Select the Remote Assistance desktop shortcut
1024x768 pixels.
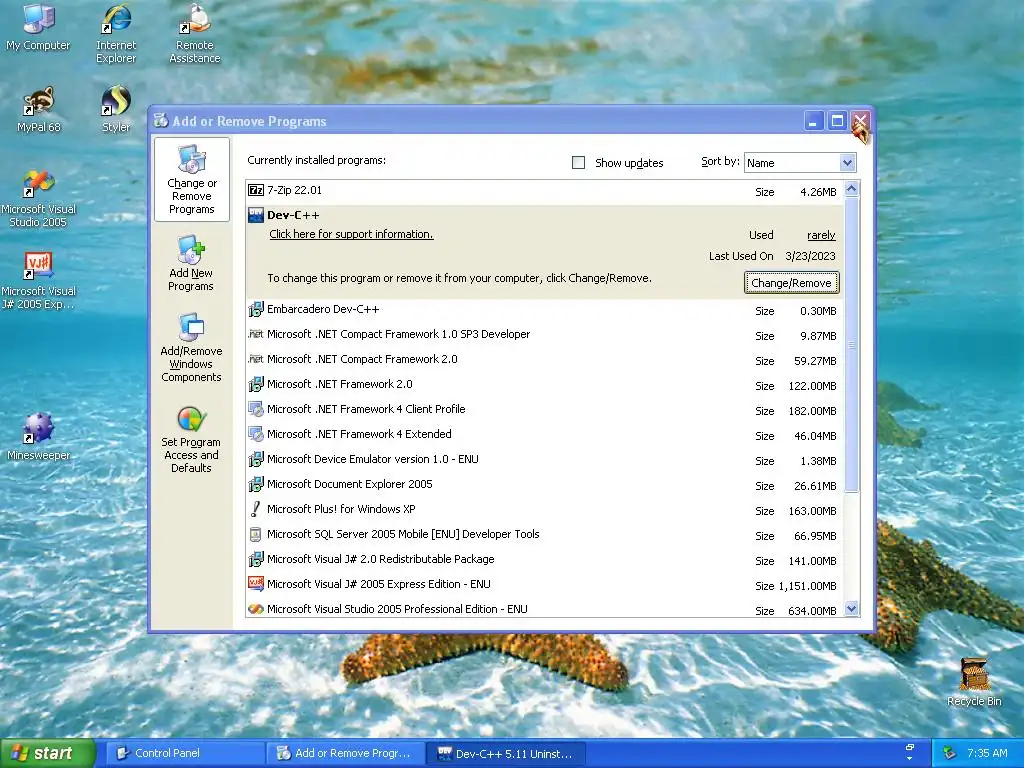click(195, 33)
